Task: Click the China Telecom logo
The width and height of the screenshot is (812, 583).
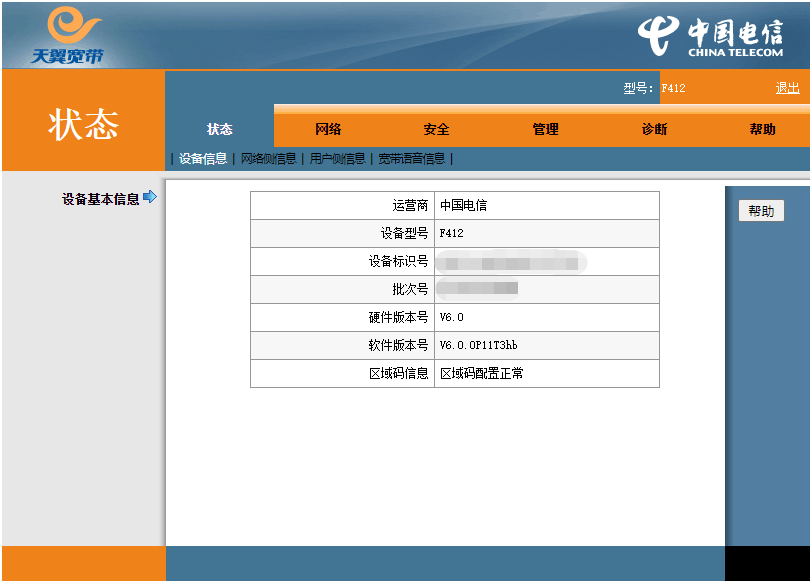Action: 710,36
